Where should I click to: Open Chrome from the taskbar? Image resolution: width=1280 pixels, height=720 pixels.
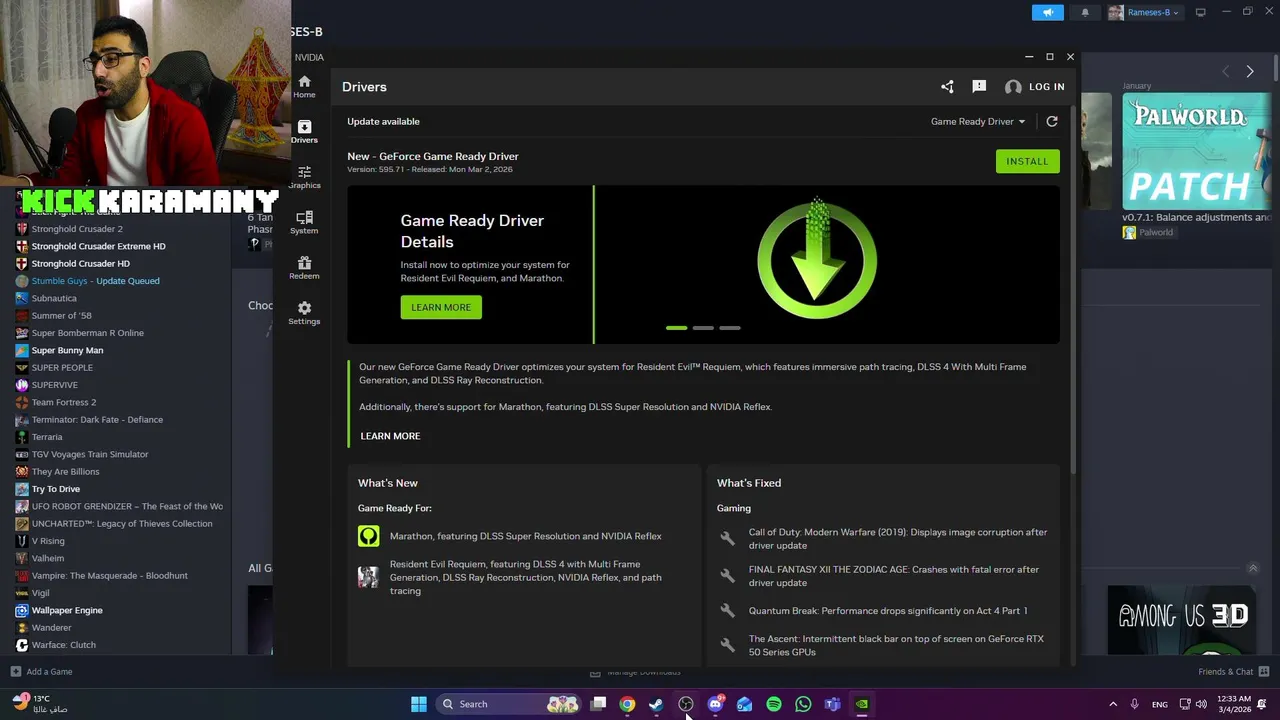627,704
